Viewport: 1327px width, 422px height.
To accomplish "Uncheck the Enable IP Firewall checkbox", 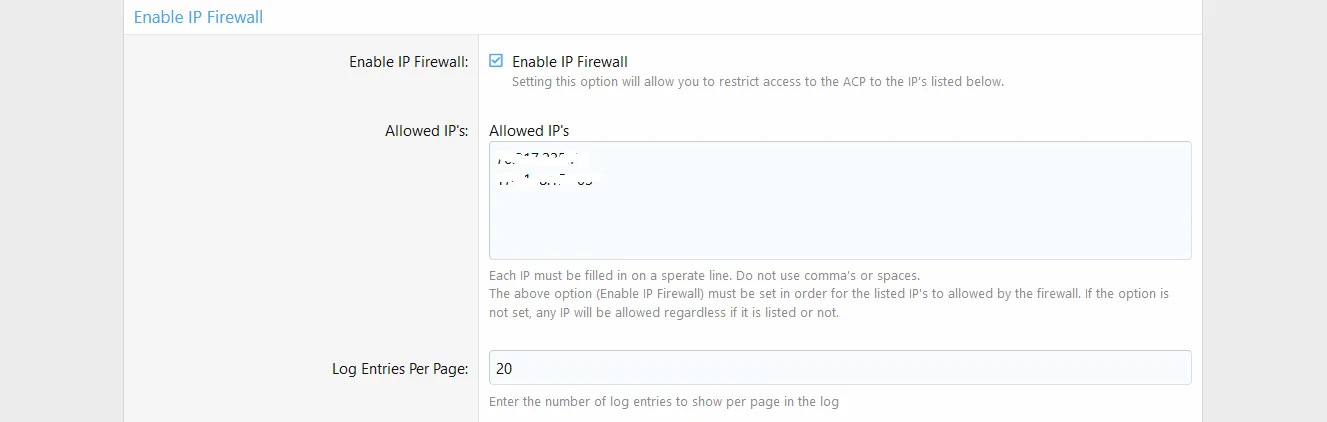I will coord(496,61).
